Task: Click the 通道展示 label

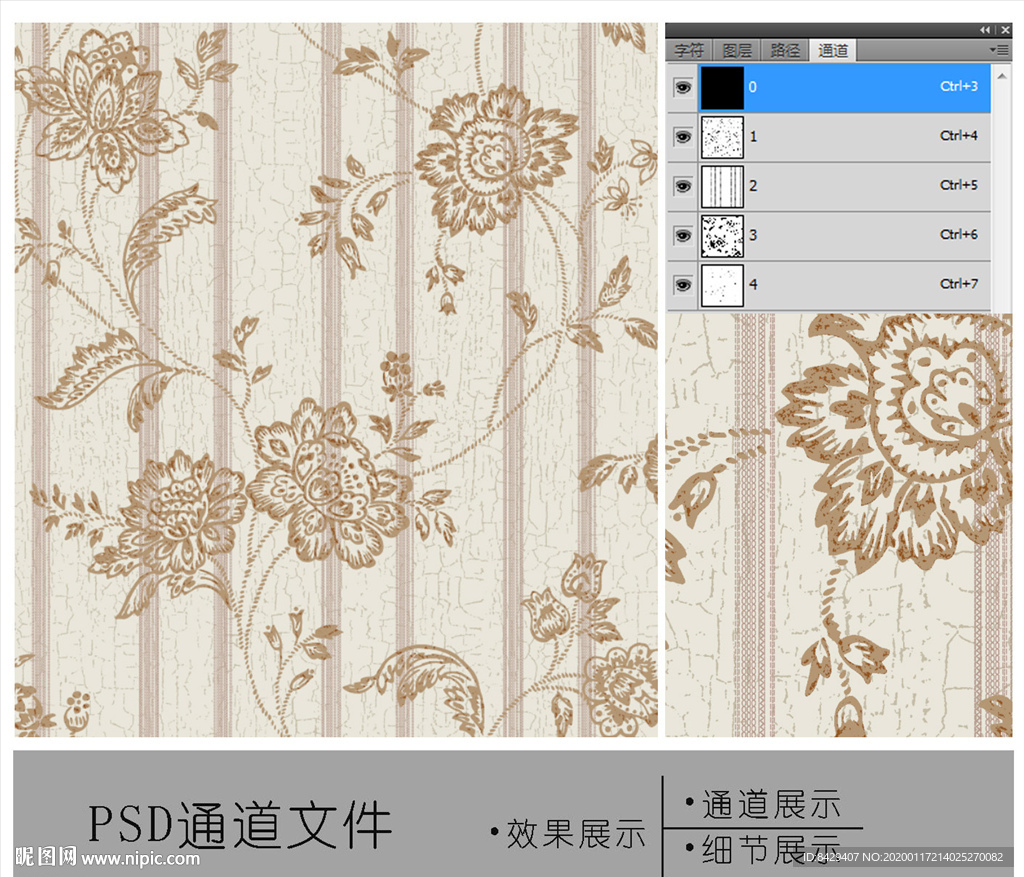Action: coord(771,804)
